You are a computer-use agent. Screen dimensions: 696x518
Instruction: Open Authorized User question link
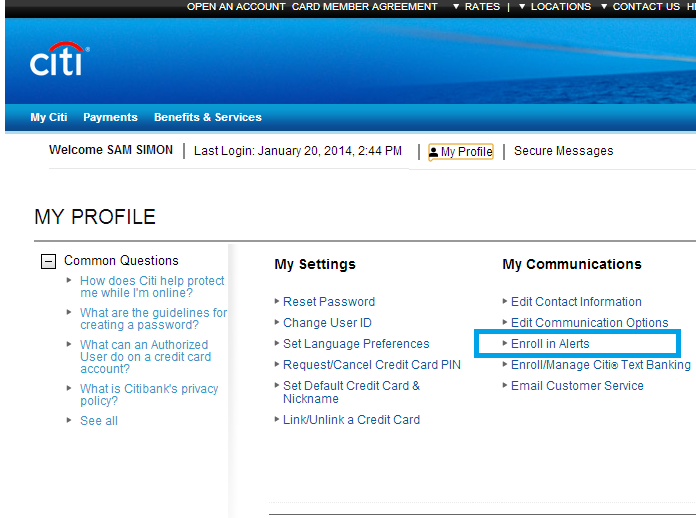point(146,357)
